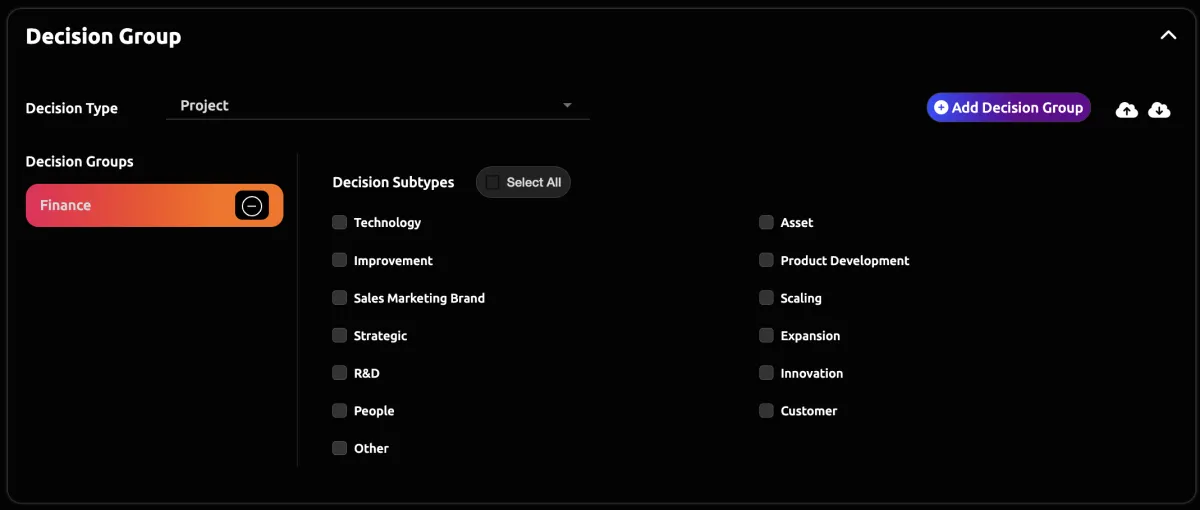Open the Decision Type dropdown arrow
Screen dimensions: 1200x510
pos(567,105)
